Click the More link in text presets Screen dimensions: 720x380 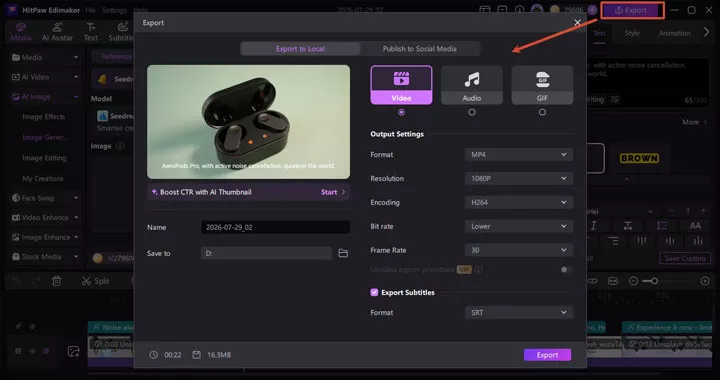point(696,122)
